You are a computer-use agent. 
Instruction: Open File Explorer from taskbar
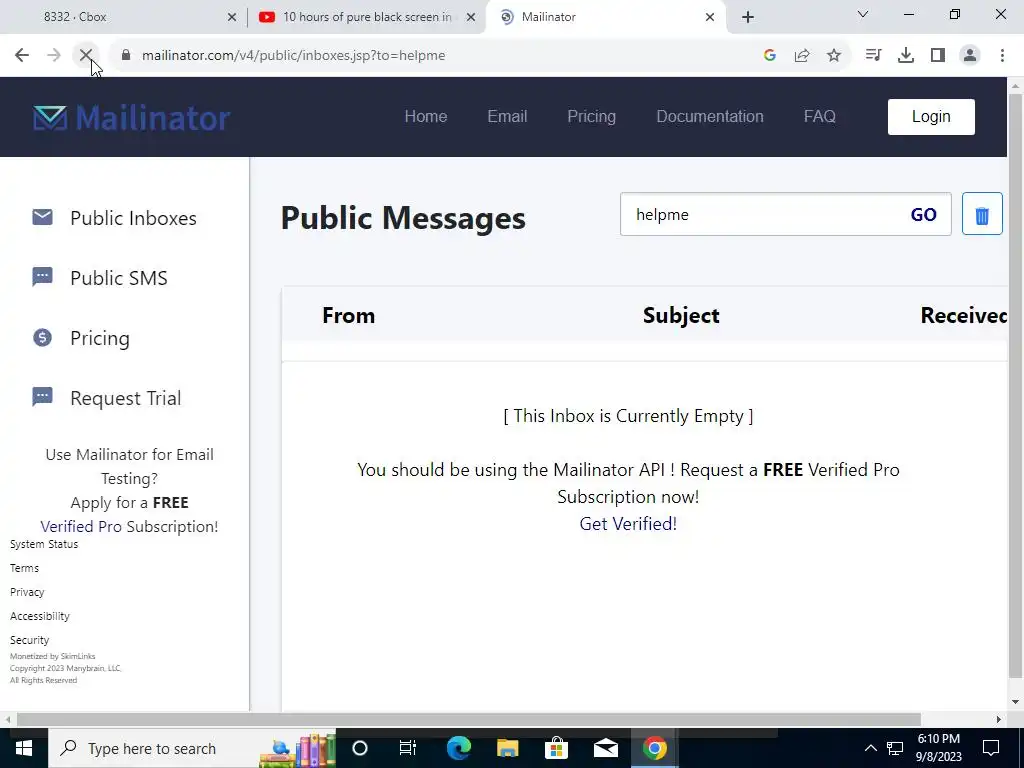point(507,748)
